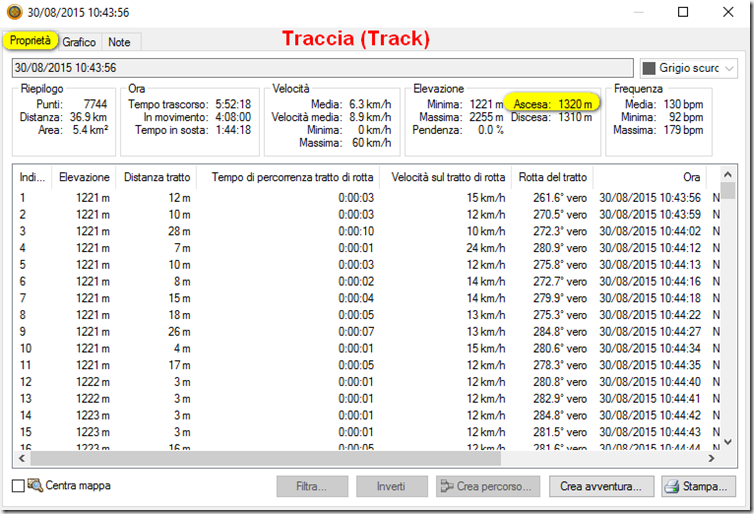This screenshot has height=514, width=754.
Task: Sort by Distanza tratto column header
Action: [x=157, y=177]
